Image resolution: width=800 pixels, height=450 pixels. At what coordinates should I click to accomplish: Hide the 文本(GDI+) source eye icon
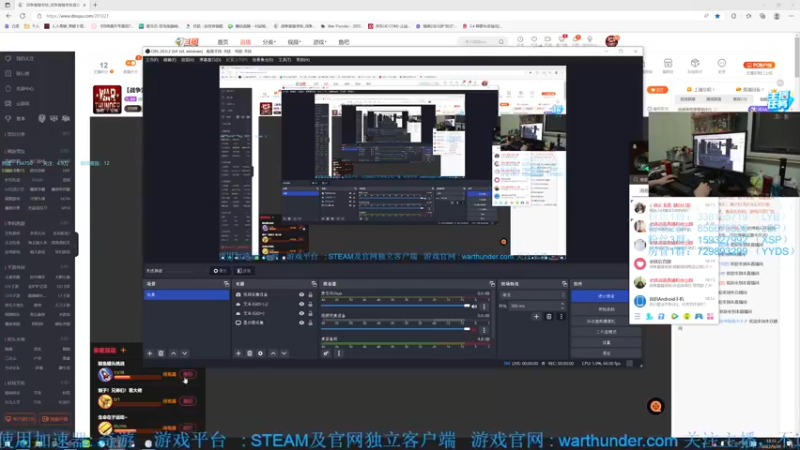coord(302,313)
